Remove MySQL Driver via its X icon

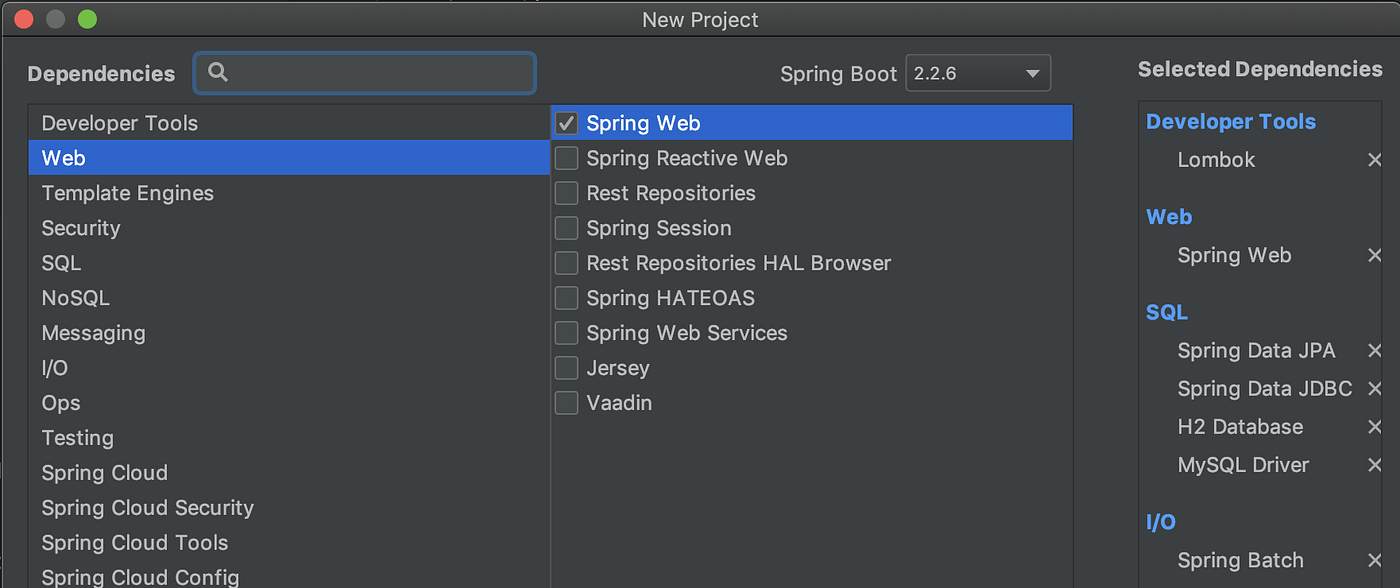click(1375, 465)
